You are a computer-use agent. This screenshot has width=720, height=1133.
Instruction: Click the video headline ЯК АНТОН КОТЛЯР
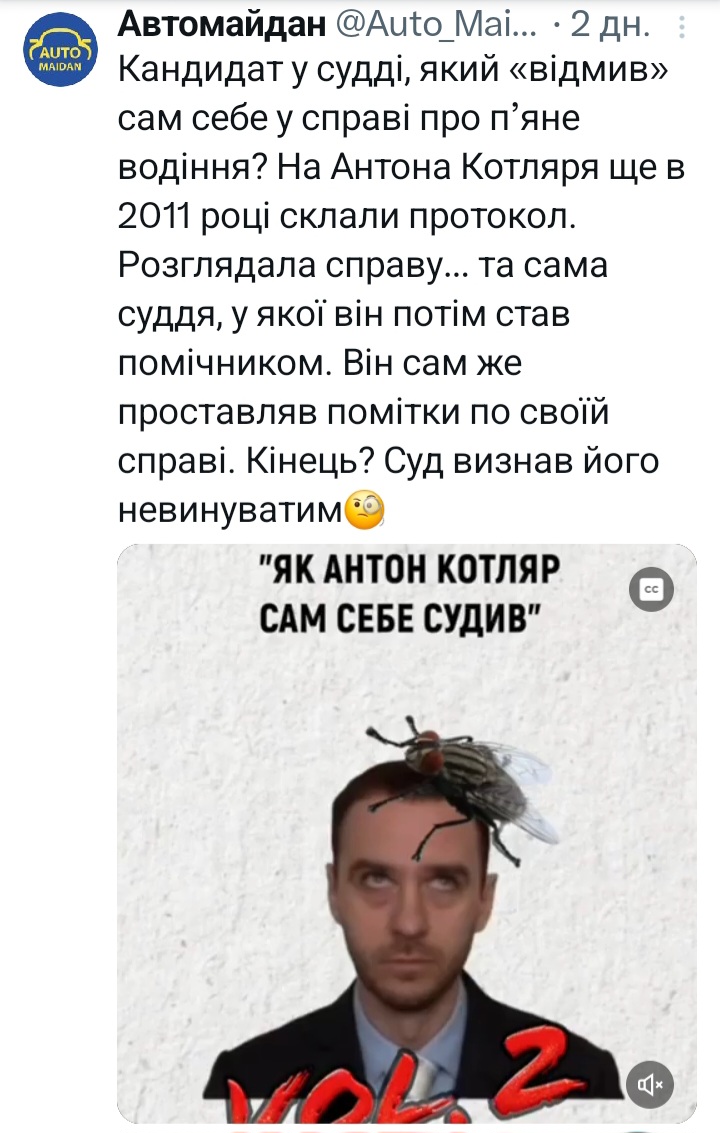coord(410,570)
